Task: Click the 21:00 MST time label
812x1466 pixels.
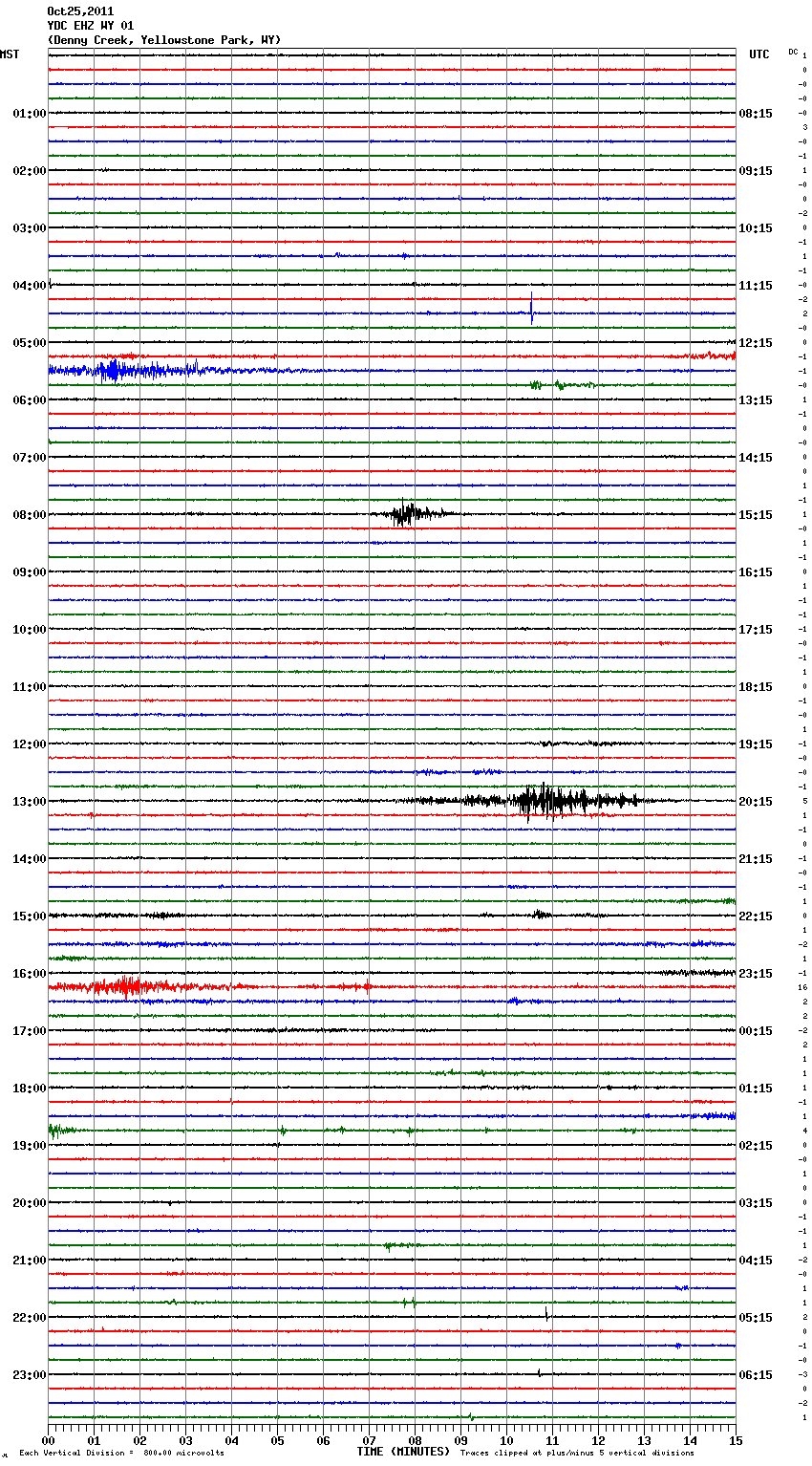Action: coord(30,1261)
